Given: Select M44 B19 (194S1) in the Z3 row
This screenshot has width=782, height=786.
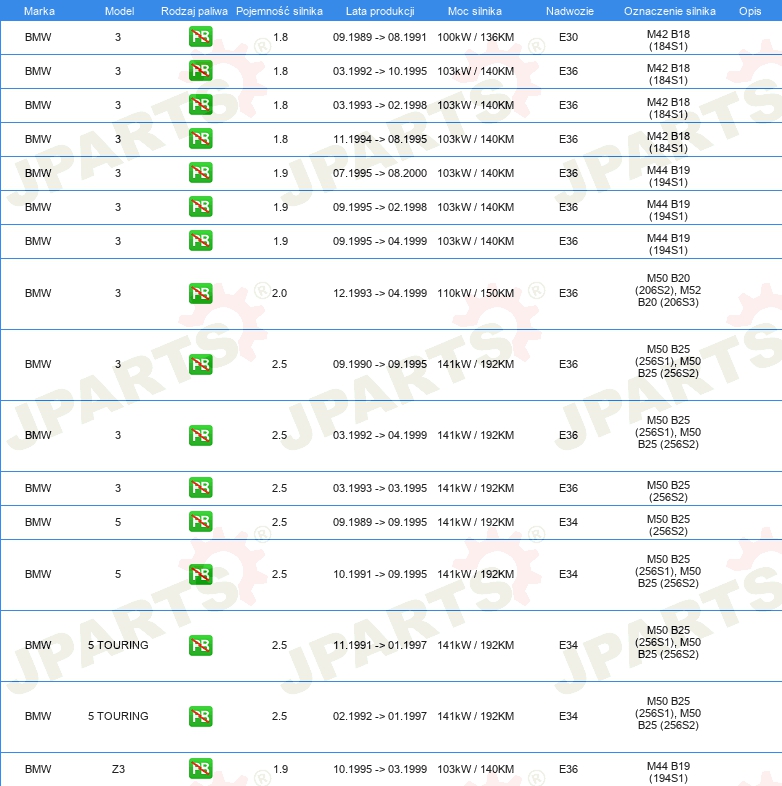Looking at the screenshot, I should (x=668, y=772).
